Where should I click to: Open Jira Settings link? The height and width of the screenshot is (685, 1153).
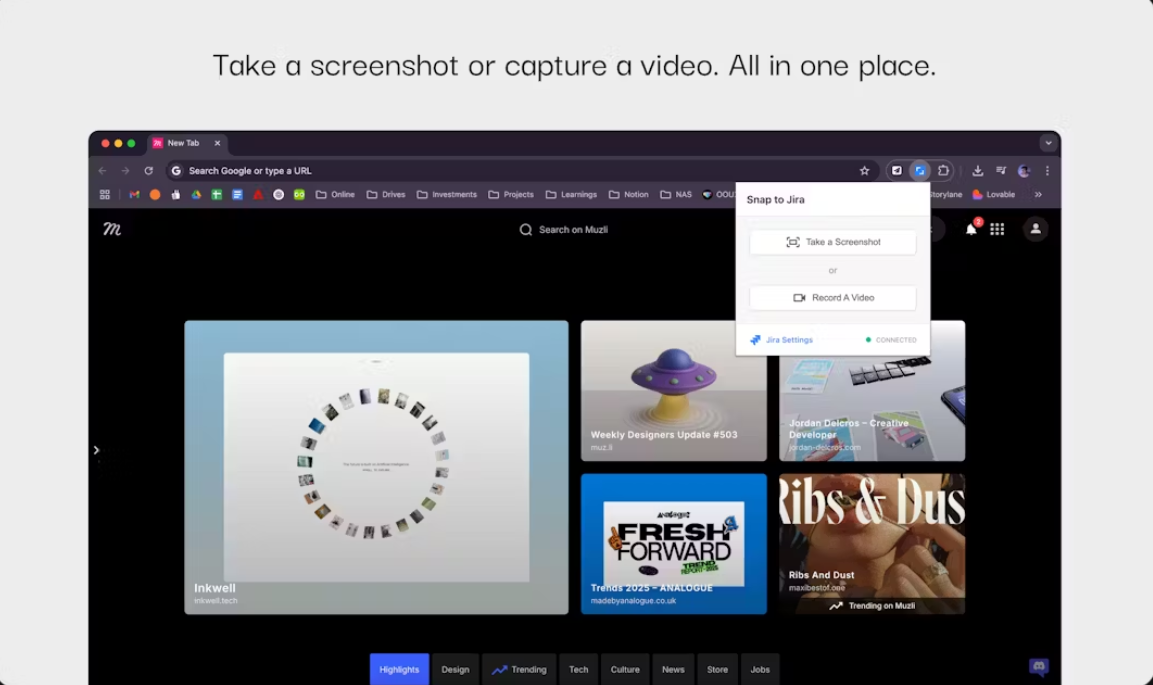781,340
